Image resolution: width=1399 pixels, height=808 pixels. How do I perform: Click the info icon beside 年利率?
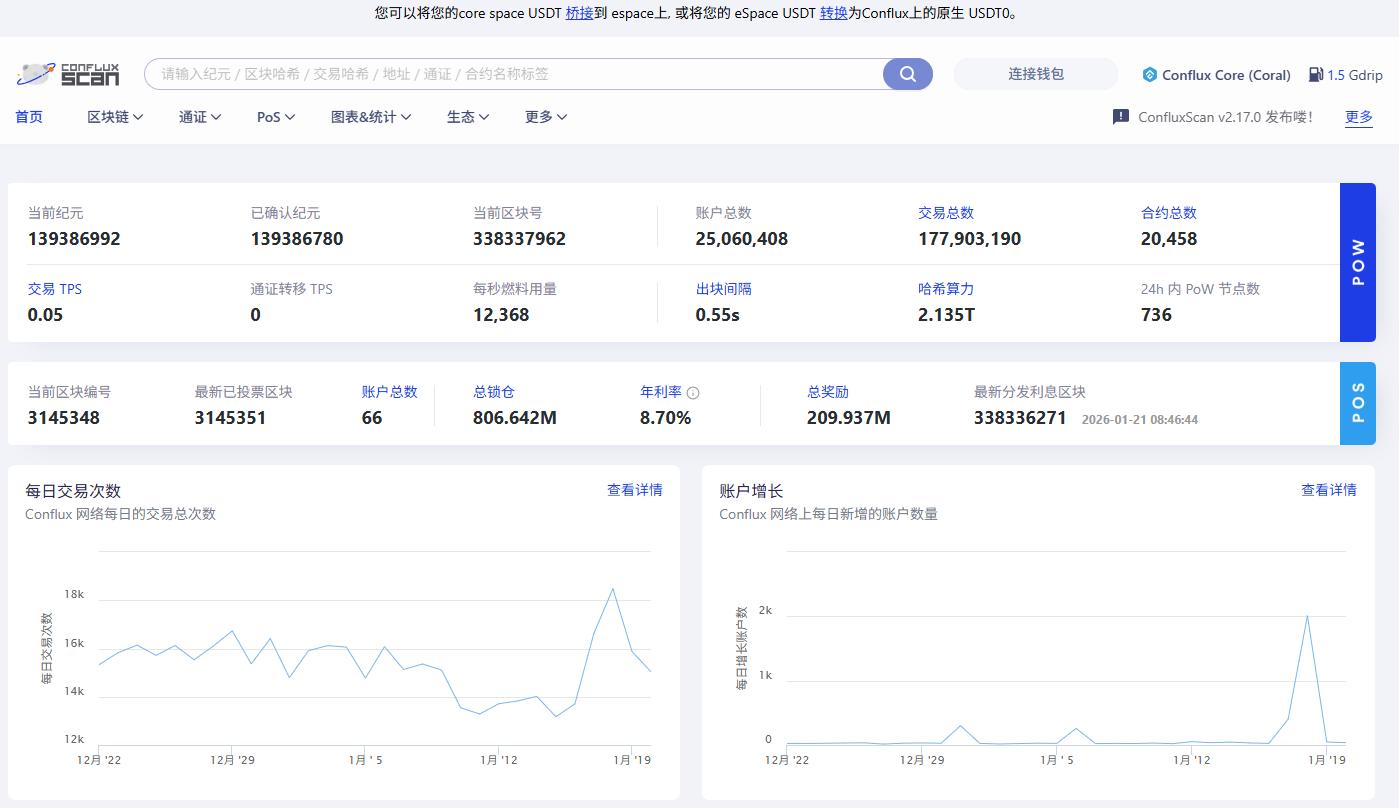693,393
